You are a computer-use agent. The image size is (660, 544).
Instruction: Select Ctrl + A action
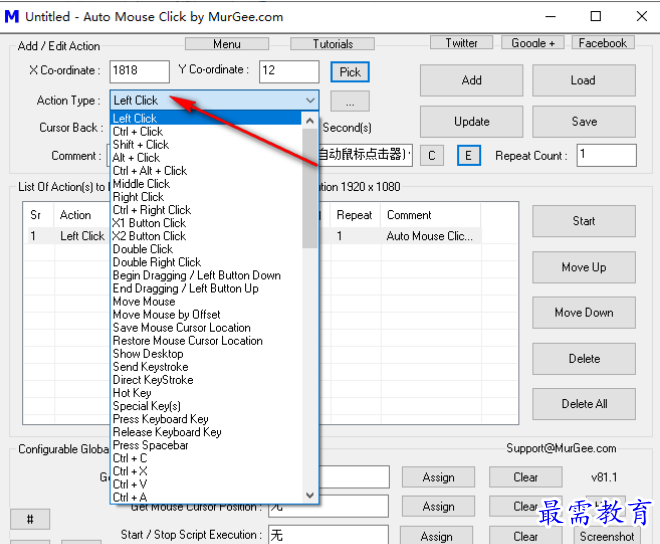click(206, 497)
